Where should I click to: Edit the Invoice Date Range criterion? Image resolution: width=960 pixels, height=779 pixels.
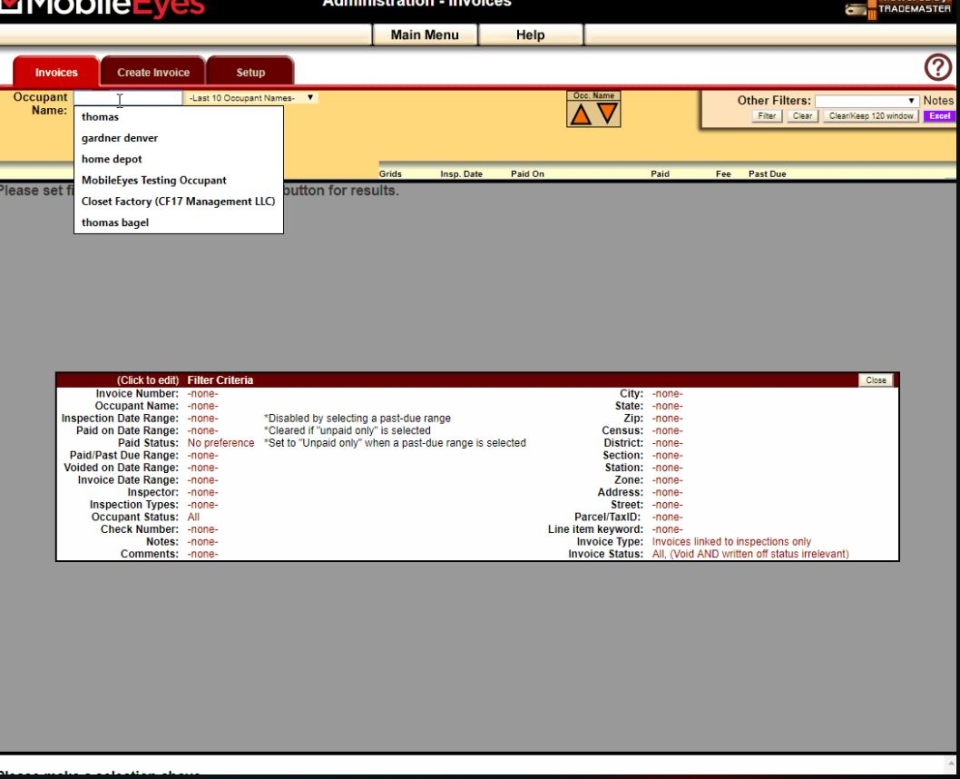point(203,480)
